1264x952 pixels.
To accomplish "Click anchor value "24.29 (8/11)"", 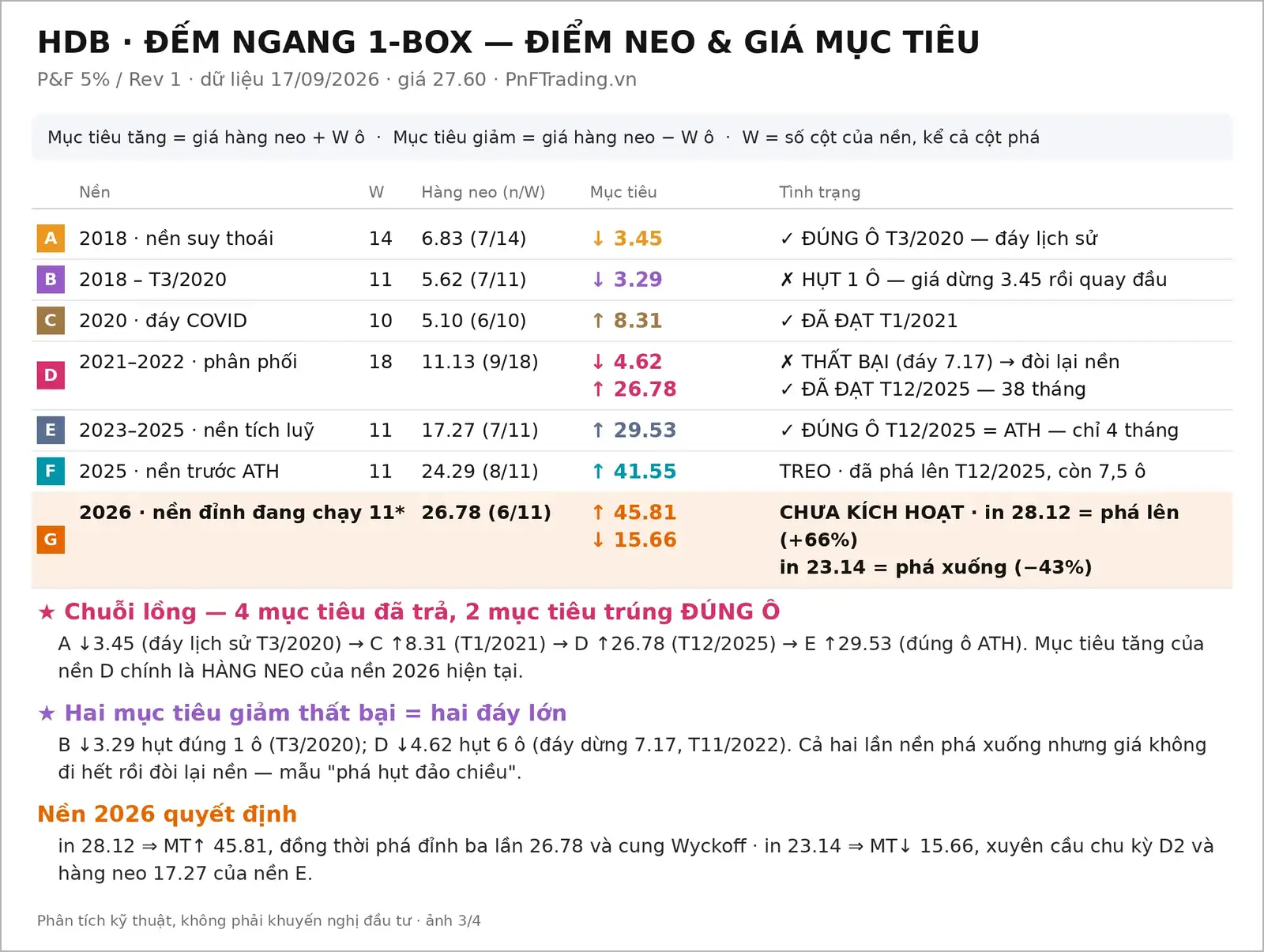I will (480, 472).
